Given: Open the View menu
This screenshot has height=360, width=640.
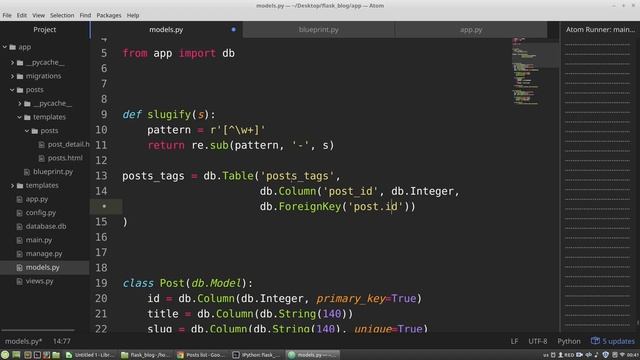Looking at the screenshot, I should click(x=38, y=15).
